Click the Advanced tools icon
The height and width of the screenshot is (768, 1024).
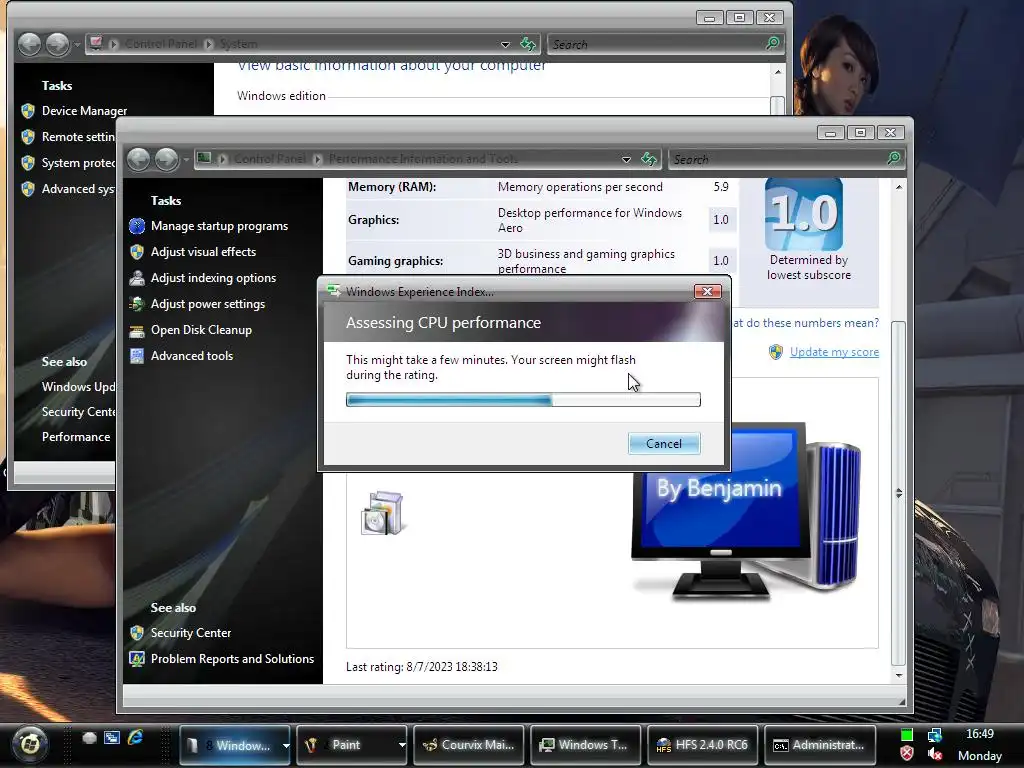[137, 356]
